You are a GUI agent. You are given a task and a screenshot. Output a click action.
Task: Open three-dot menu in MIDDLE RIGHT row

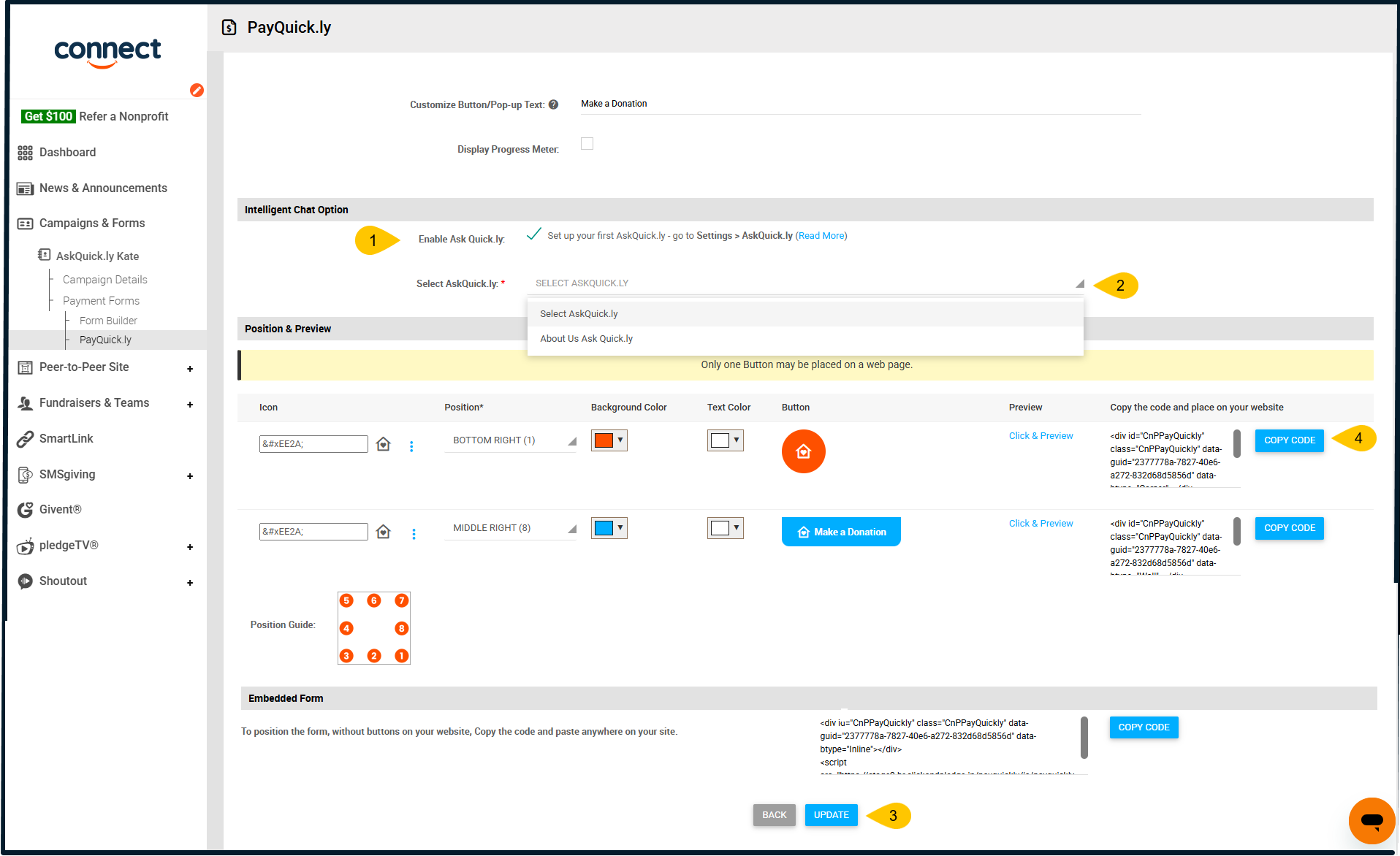click(414, 534)
